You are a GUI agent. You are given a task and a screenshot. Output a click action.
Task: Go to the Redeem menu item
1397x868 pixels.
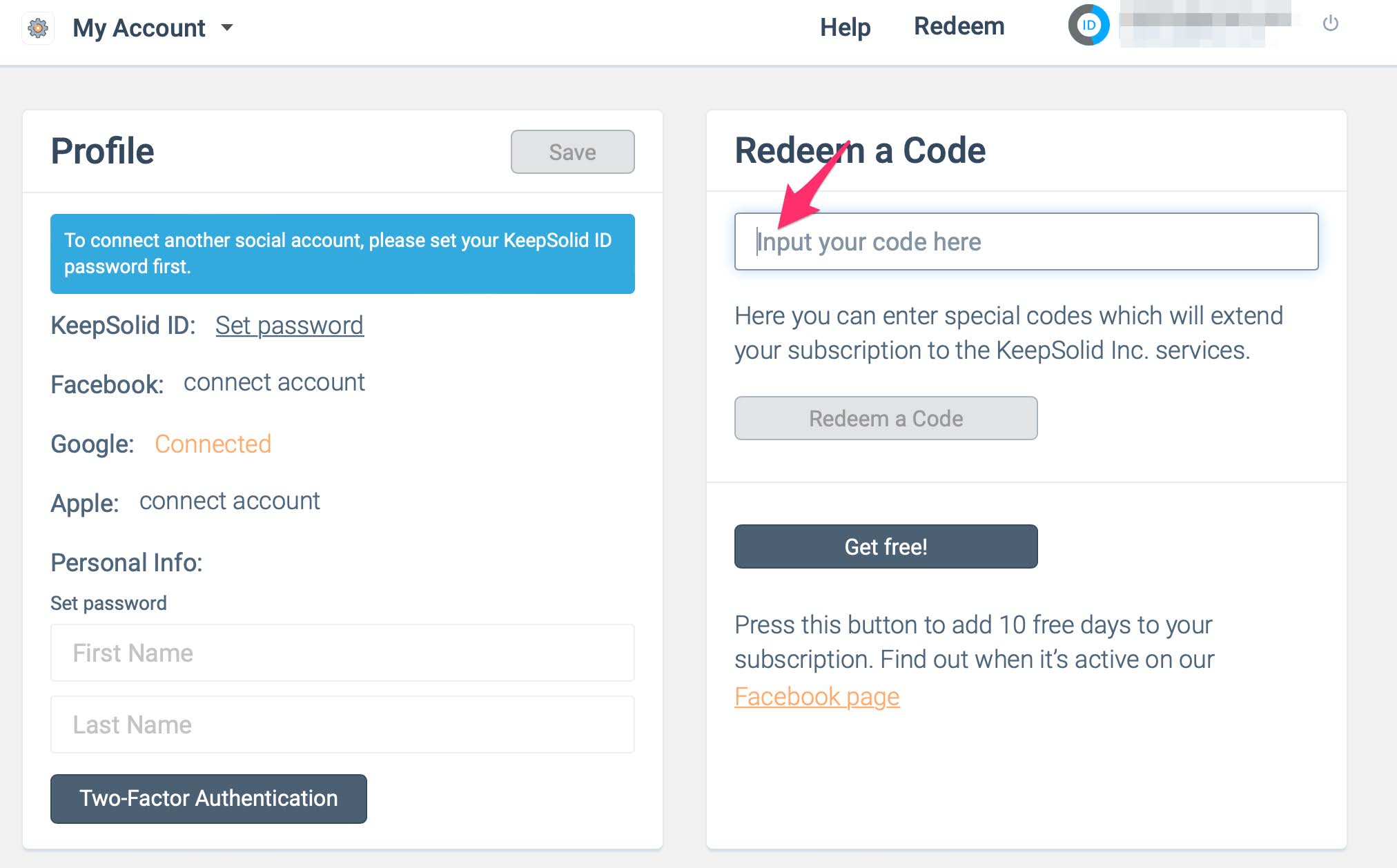[959, 26]
